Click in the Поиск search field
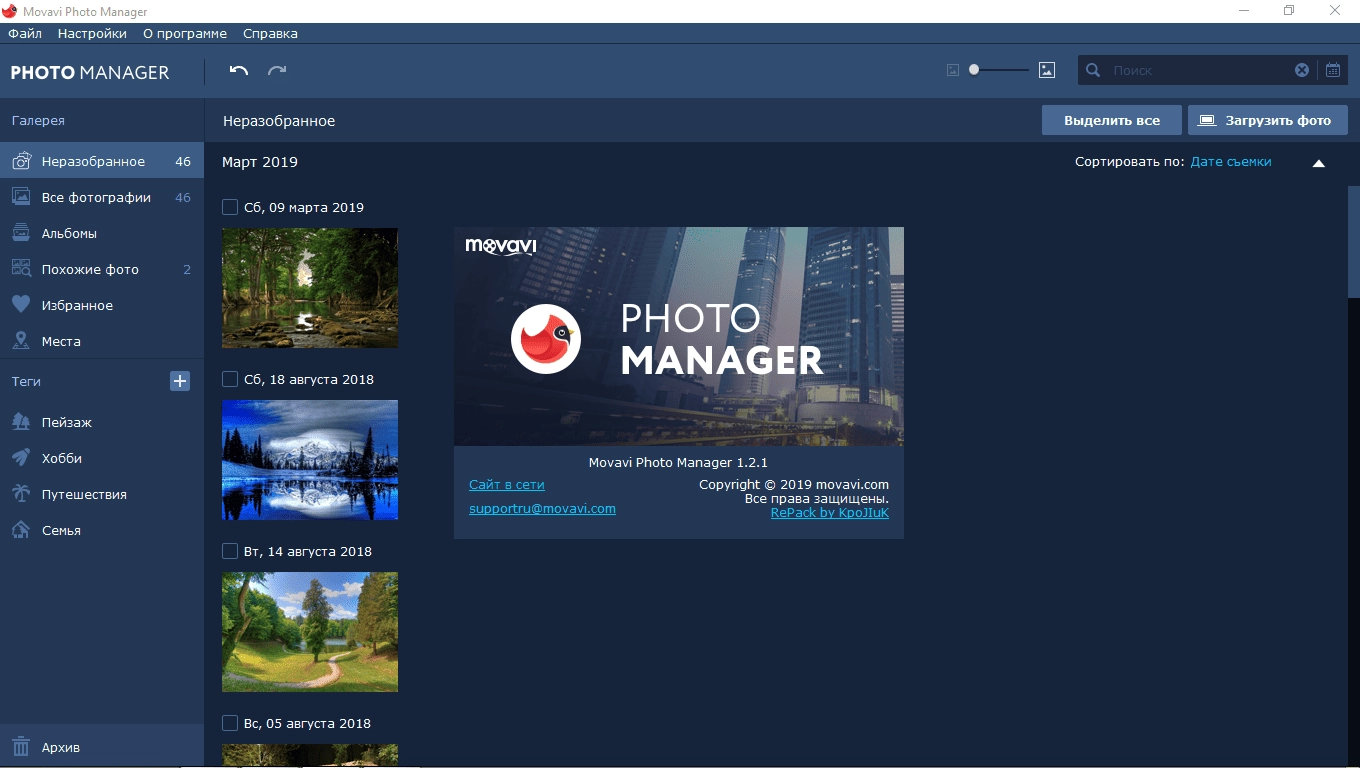This screenshot has height=768, width=1360. pos(1200,70)
